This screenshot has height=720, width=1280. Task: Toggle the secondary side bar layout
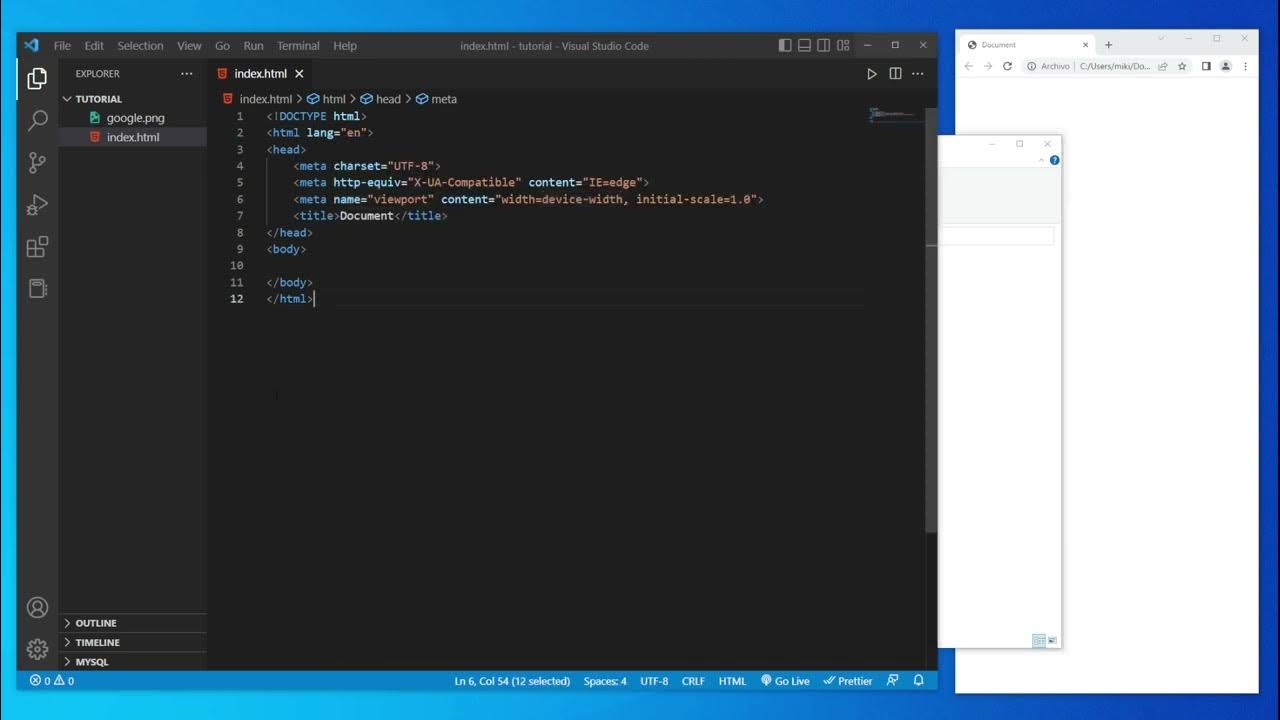click(x=823, y=45)
